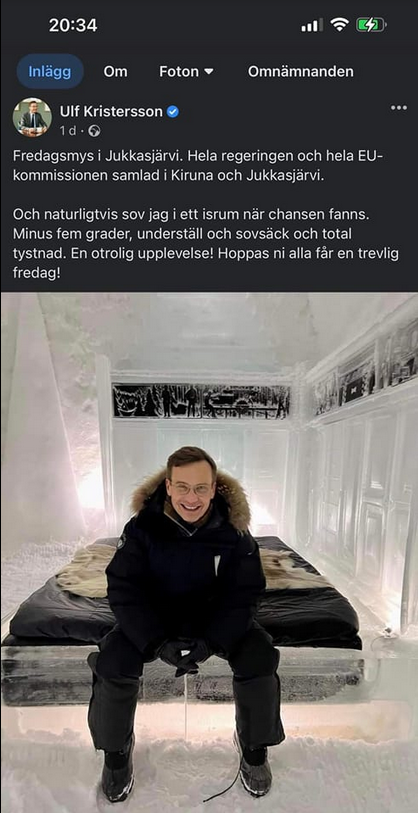Tap the Wi-Fi status icon
Viewport: 418px width, 813px height.
[340, 24]
